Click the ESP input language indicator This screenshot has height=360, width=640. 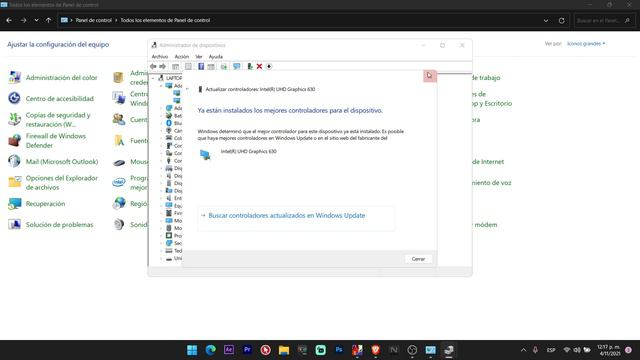[x=551, y=350]
